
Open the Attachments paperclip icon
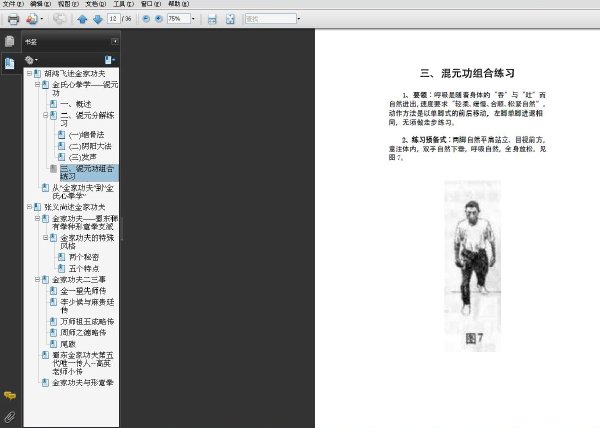coord(10,416)
